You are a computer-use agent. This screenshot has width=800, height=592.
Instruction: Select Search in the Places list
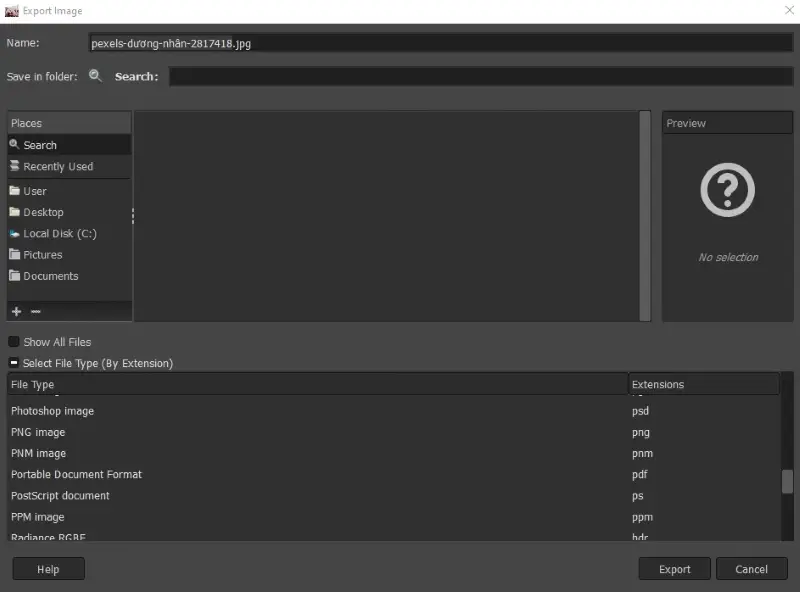click(69, 145)
